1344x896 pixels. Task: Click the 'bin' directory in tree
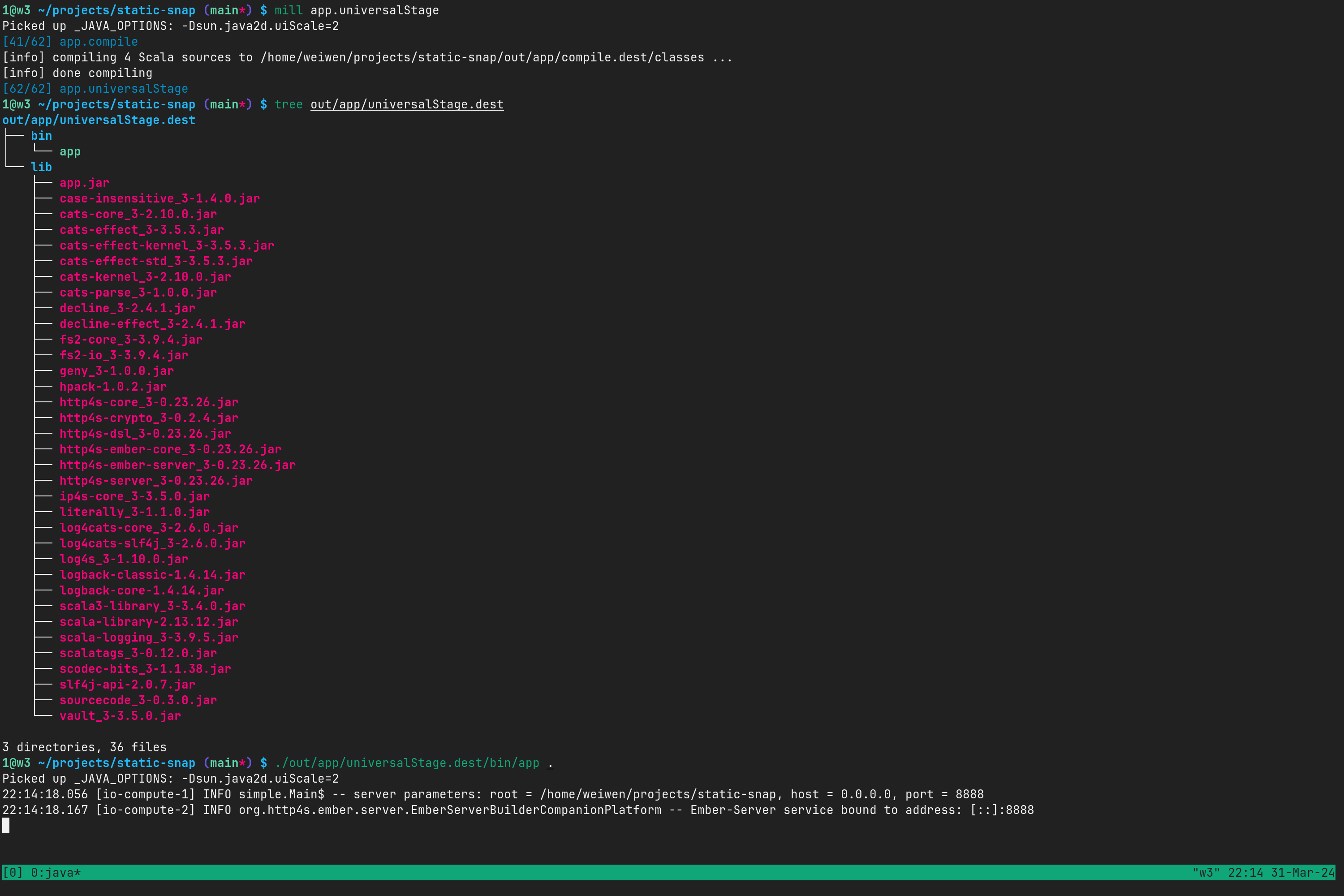pos(42,136)
